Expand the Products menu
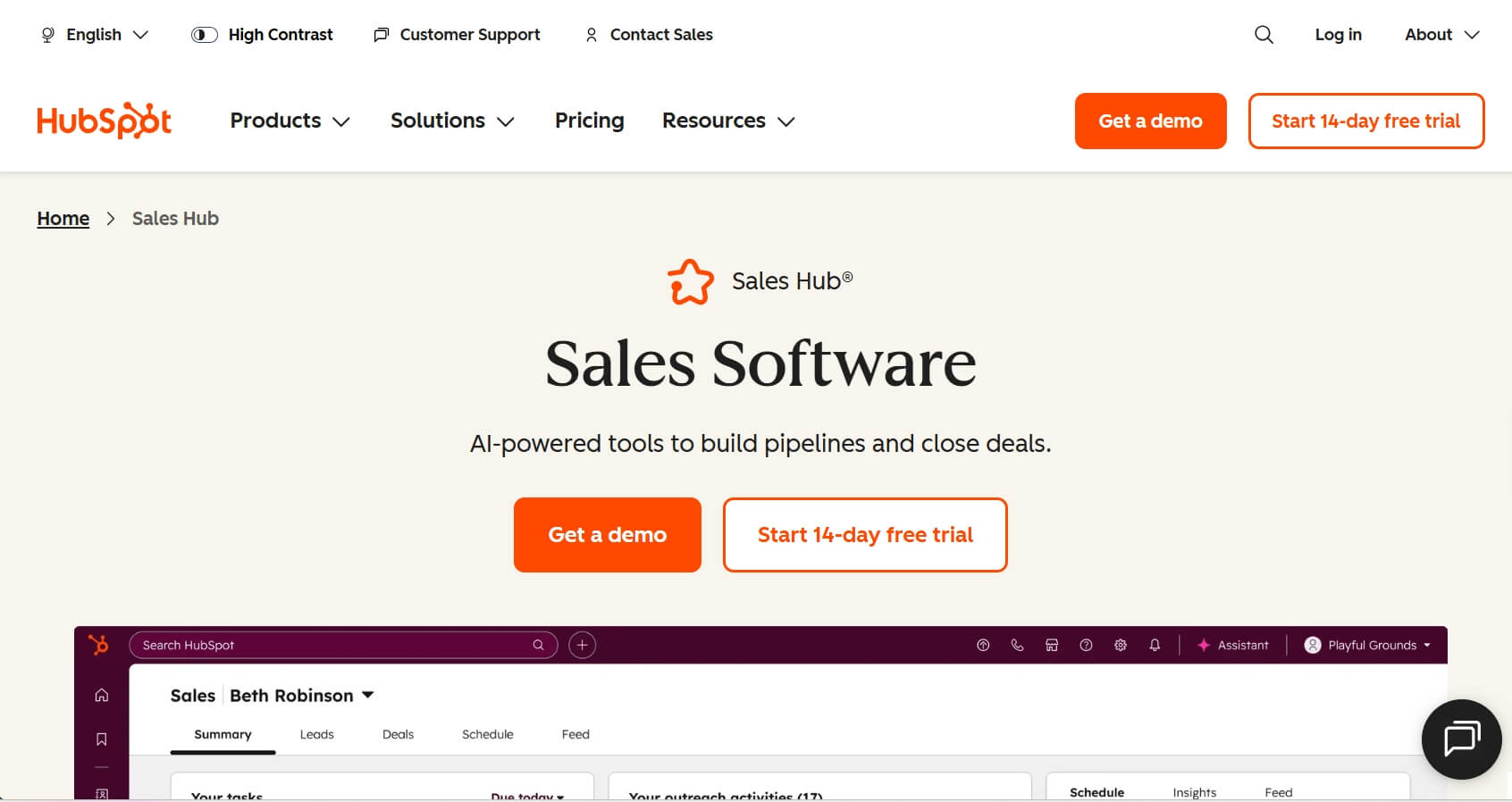Viewport: 1512px width, 802px height. [x=290, y=121]
